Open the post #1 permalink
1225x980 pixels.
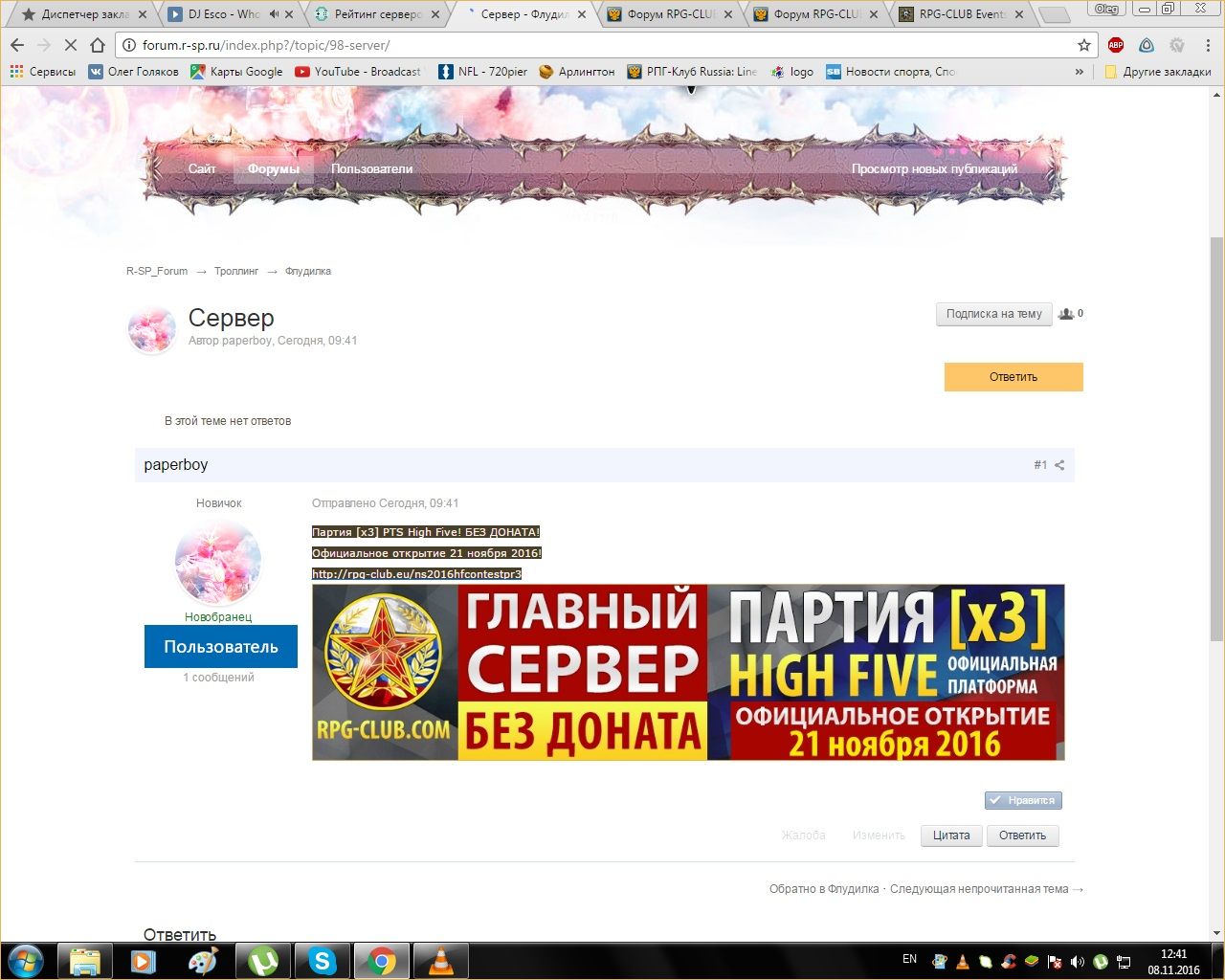(1040, 465)
